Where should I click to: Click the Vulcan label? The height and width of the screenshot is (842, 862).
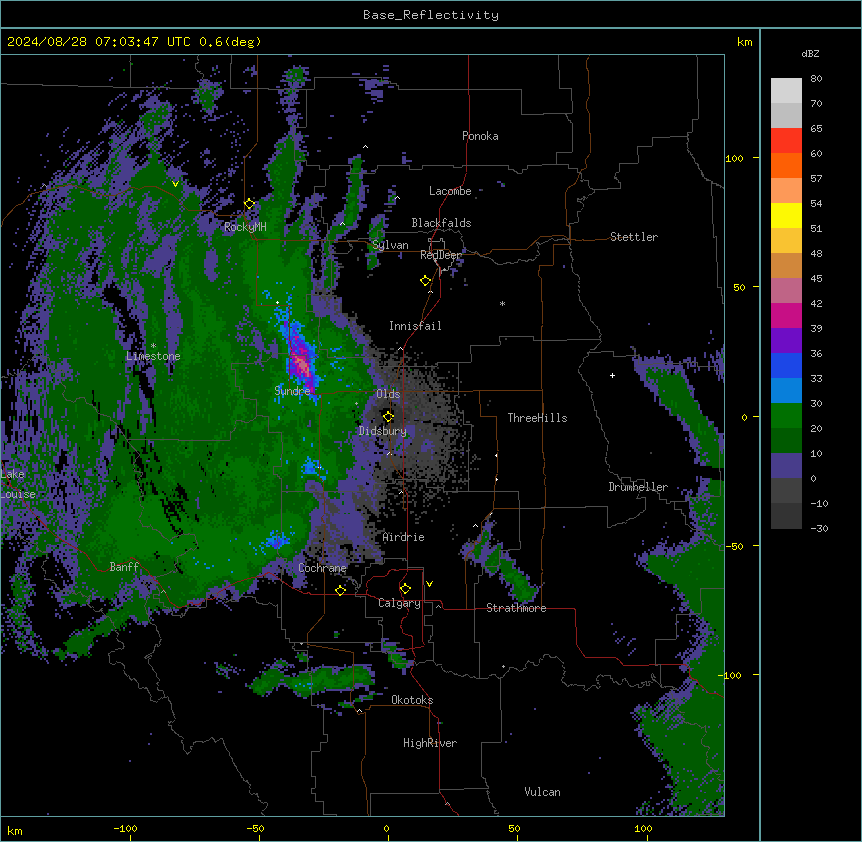[542, 792]
